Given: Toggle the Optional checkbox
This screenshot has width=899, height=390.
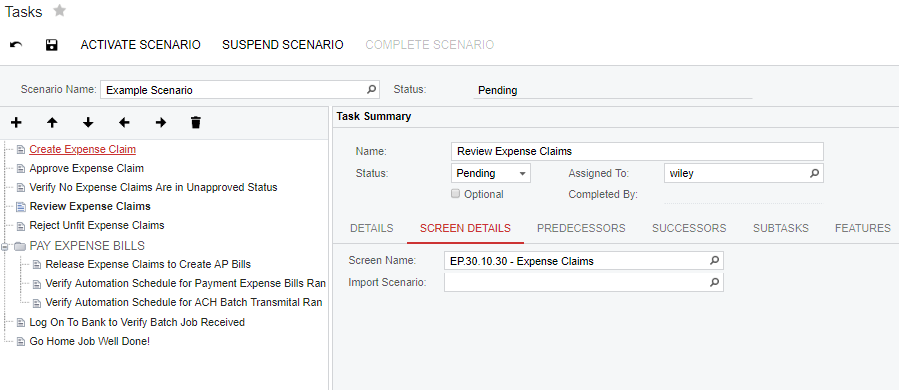Looking at the screenshot, I should click(x=455, y=194).
